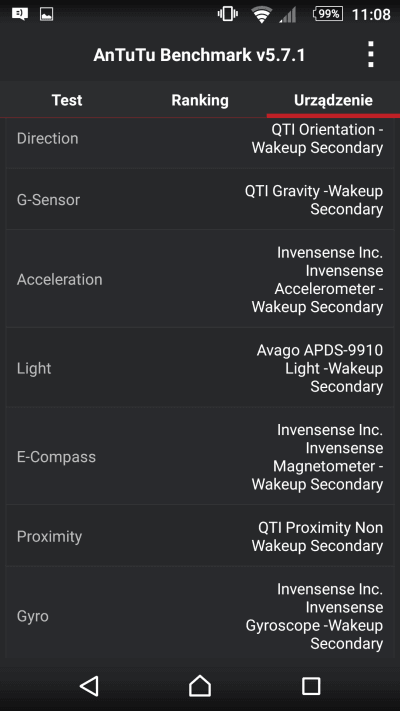The width and height of the screenshot is (400, 711).
Task: Tap the chat notification icon in status bar
Action: (x=20, y=14)
